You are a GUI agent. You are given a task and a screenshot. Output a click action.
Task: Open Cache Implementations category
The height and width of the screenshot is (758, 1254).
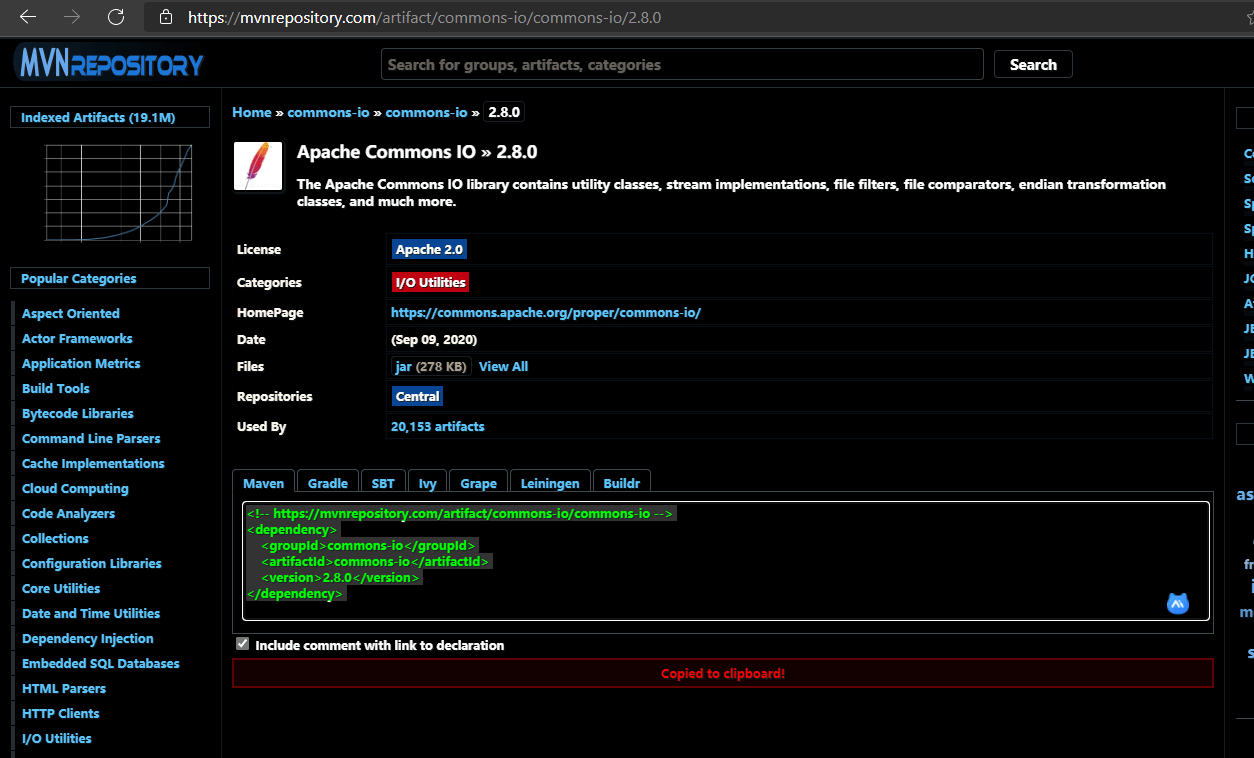(93, 463)
